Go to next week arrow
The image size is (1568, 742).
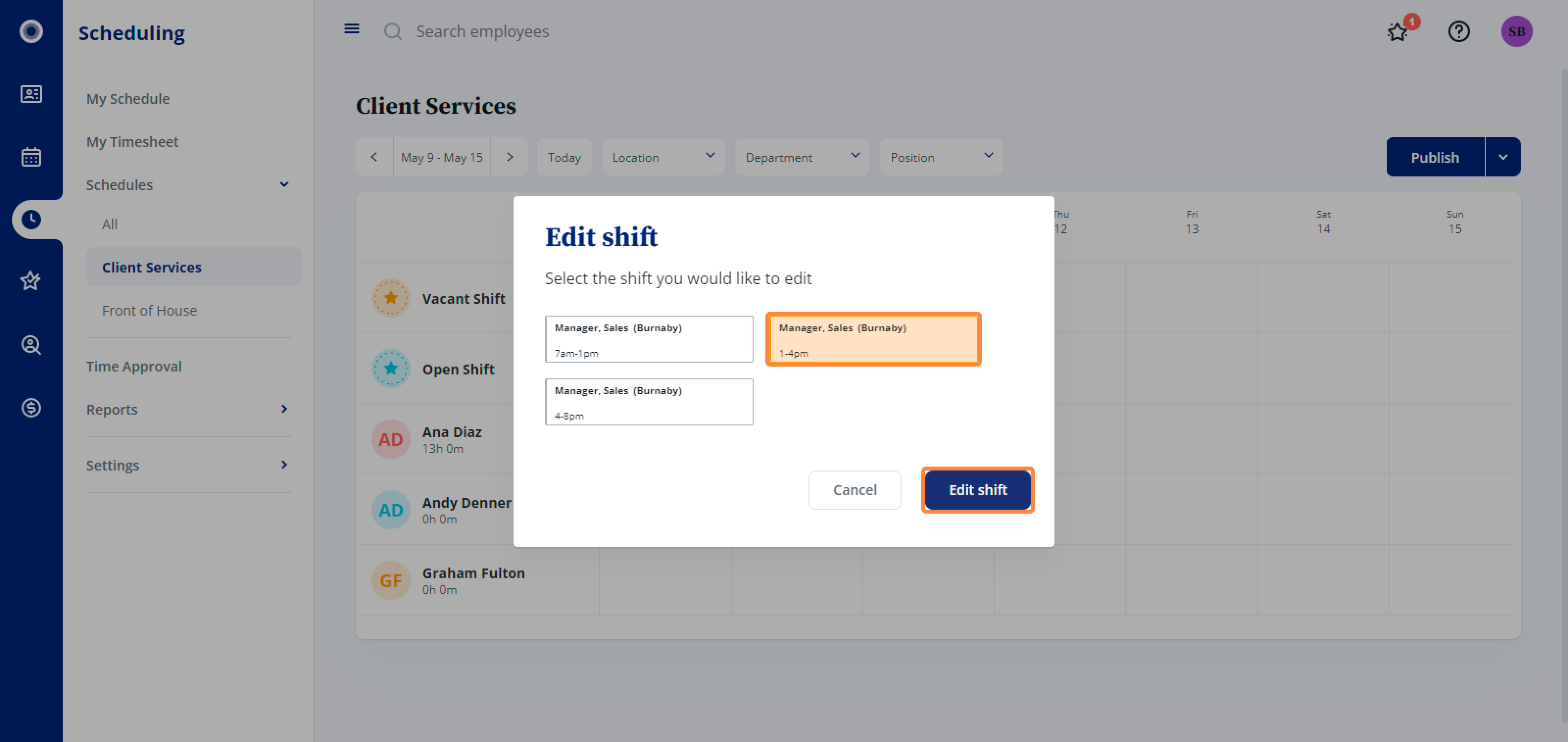point(510,157)
